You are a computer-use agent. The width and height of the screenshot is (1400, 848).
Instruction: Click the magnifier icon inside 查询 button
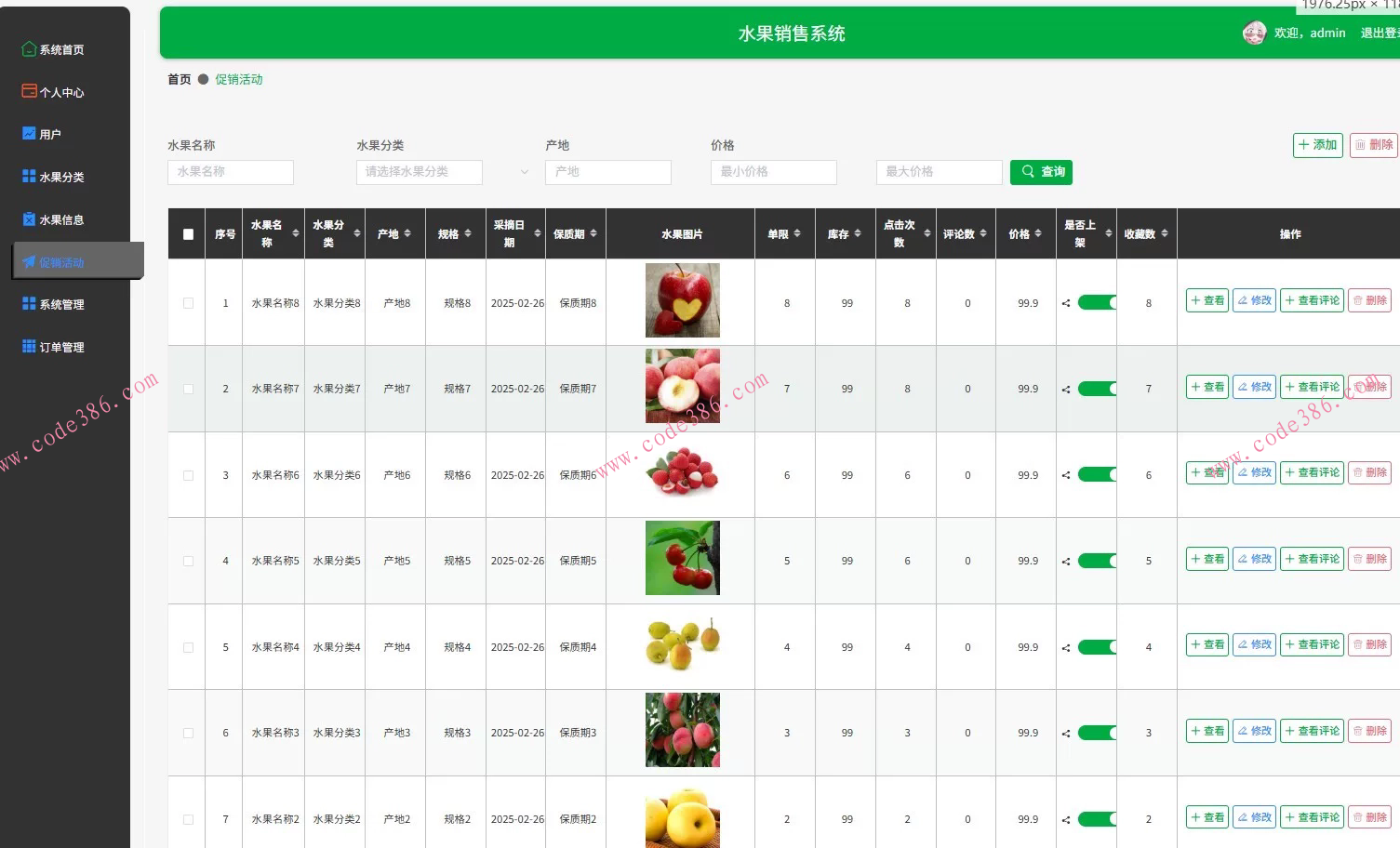click(1027, 171)
